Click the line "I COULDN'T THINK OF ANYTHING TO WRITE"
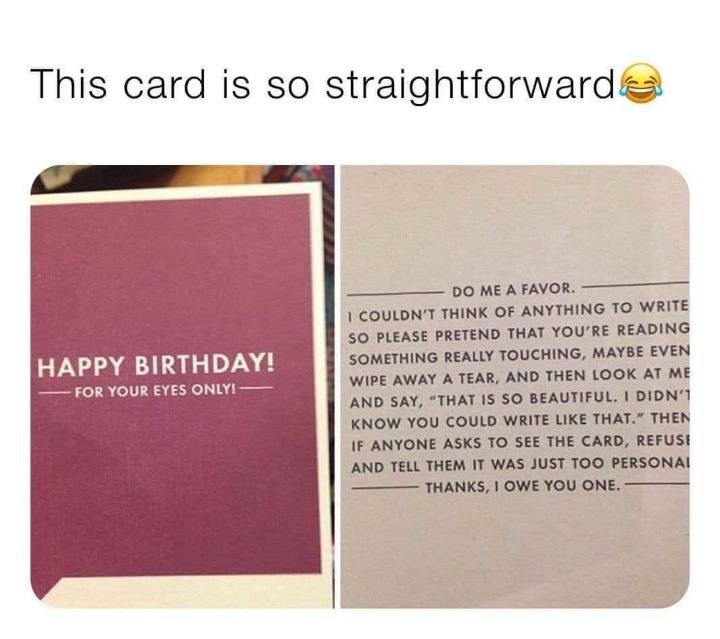This screenshot has height=639, width=720. click(x=519, y=311)
